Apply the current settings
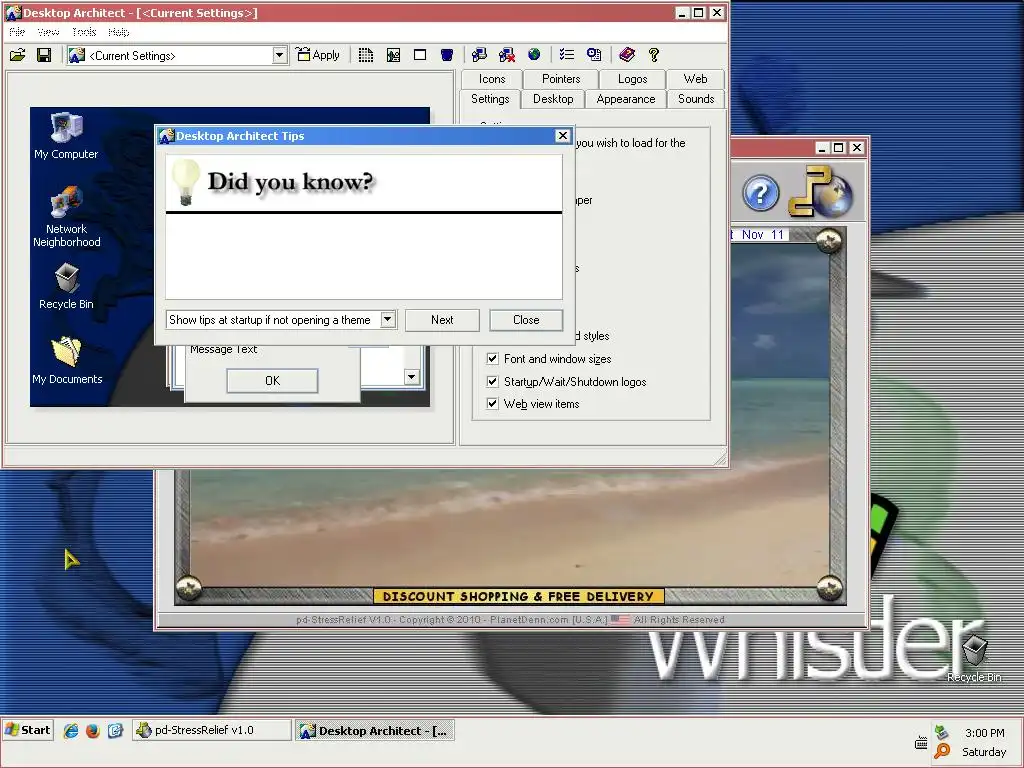Screen dimensions: 1024x768 click(318, 55)
